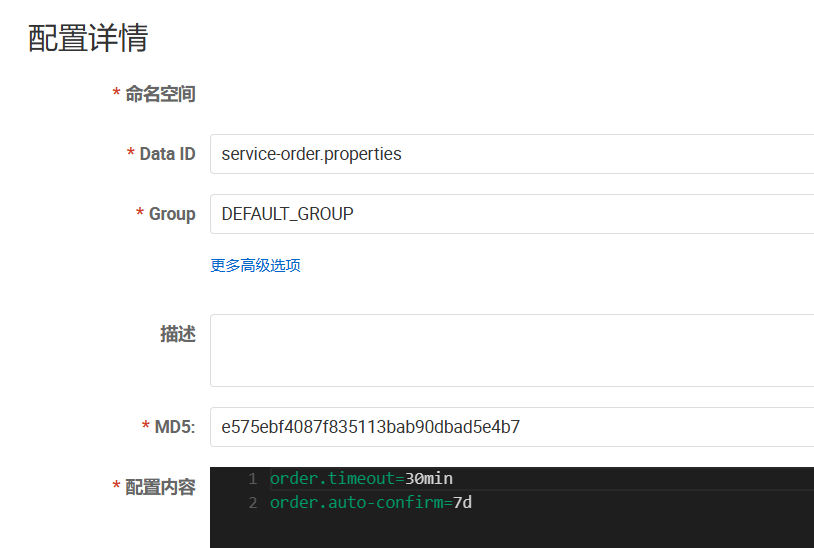
Task: Click the 配置详情 page heading
Action: click(88, 38)
